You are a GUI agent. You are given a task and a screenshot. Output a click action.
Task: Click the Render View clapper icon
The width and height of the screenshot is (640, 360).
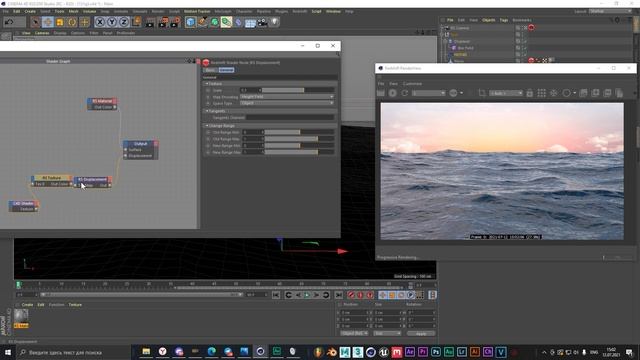click(x=150, y=22)
